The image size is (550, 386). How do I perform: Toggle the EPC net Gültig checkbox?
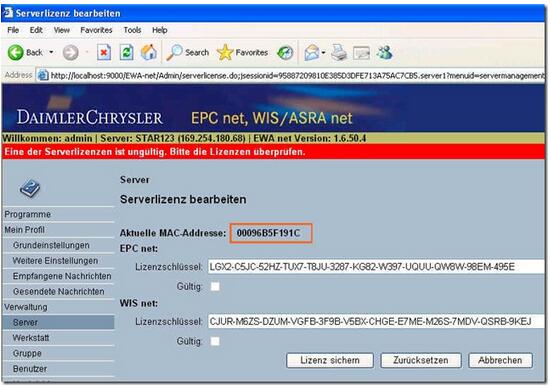click(x=215, y=287)
